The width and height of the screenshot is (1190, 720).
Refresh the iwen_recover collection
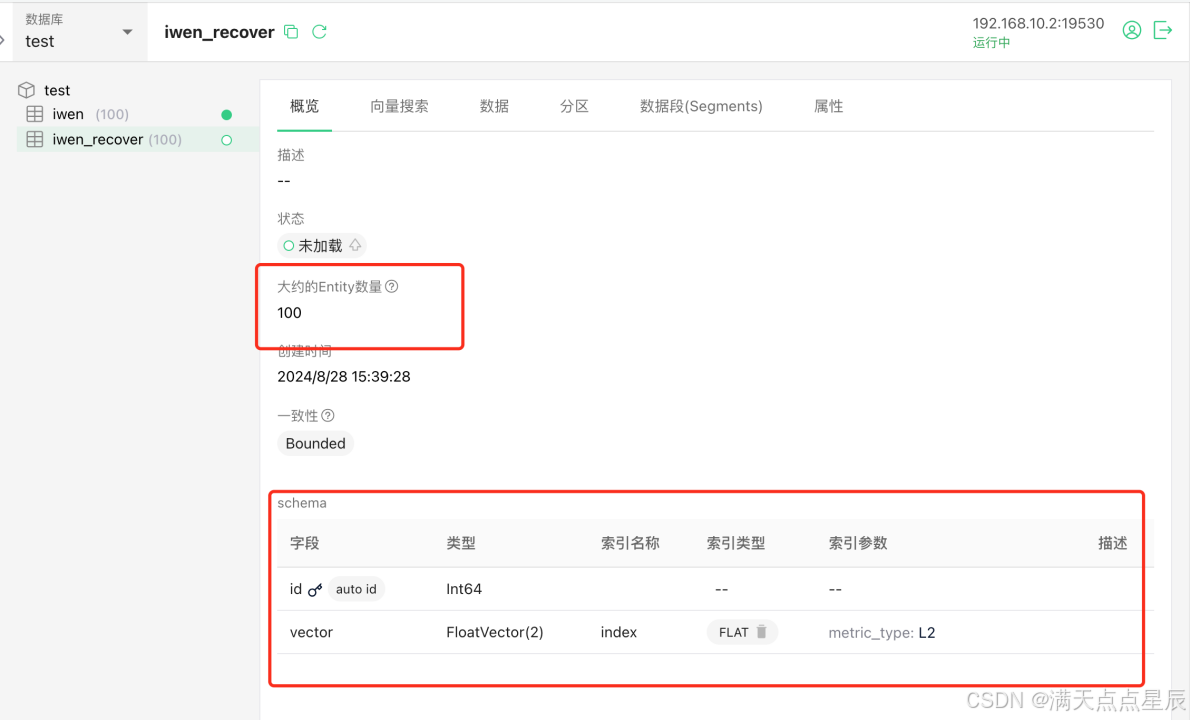coord(320,32)
